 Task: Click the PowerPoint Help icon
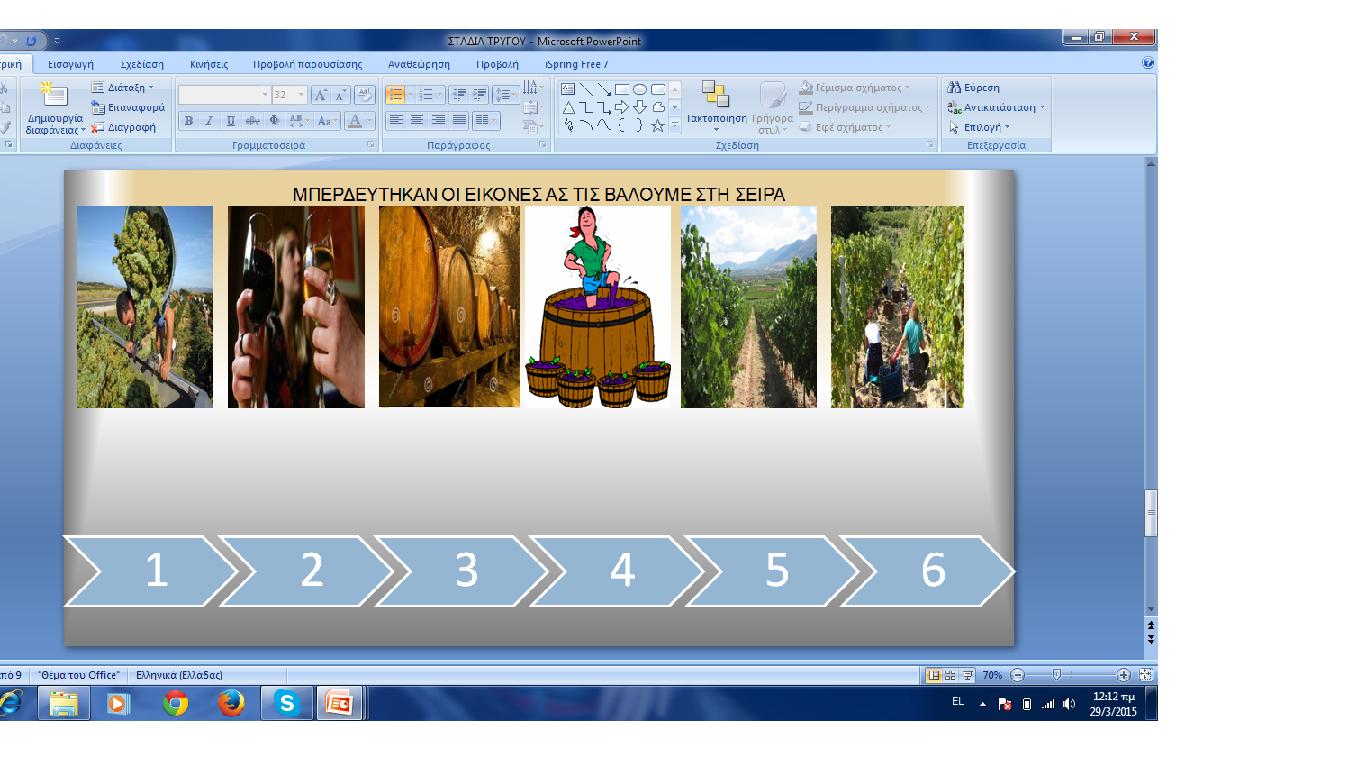pyautogui.click(x=1148, y=63)
